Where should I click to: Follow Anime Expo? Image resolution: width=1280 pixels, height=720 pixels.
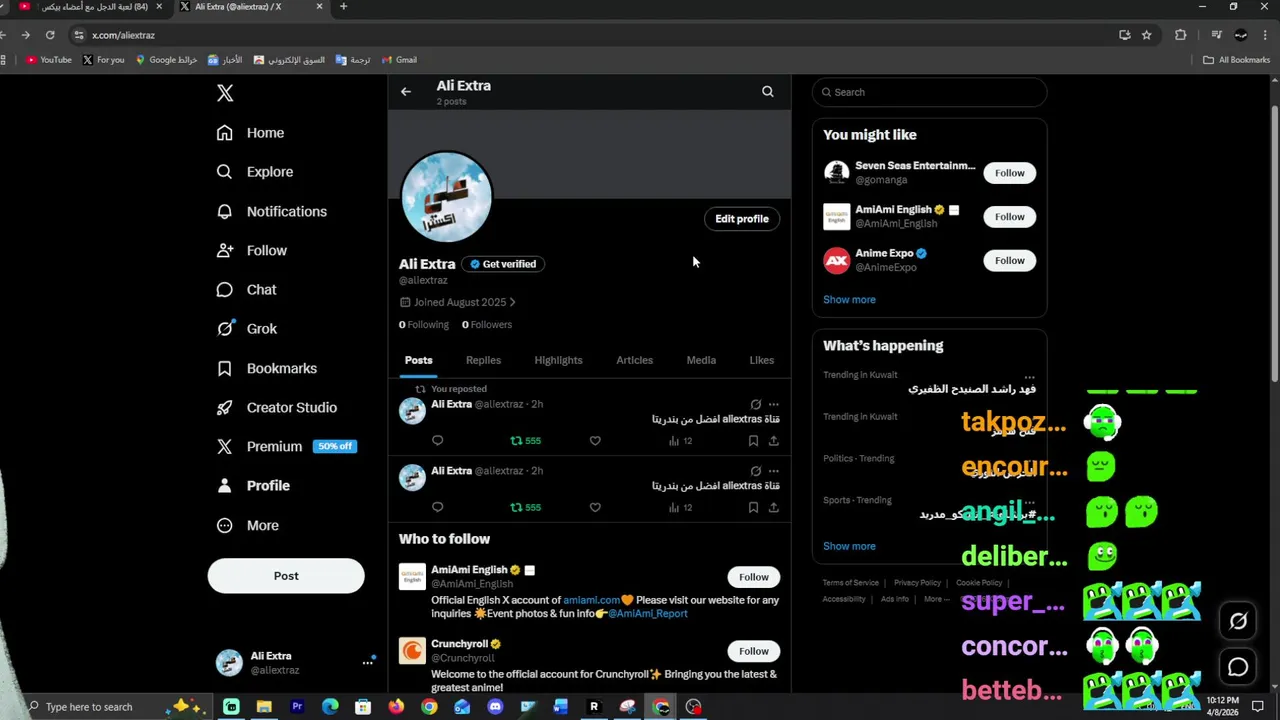tap(1009, 261)
